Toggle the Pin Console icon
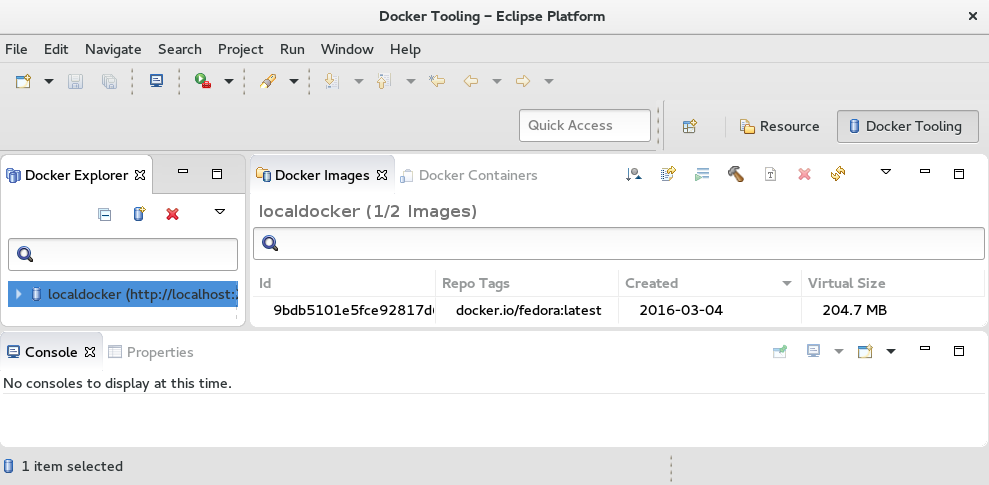The height and width of the screenshot is (485, 989). tap(779, 352)
